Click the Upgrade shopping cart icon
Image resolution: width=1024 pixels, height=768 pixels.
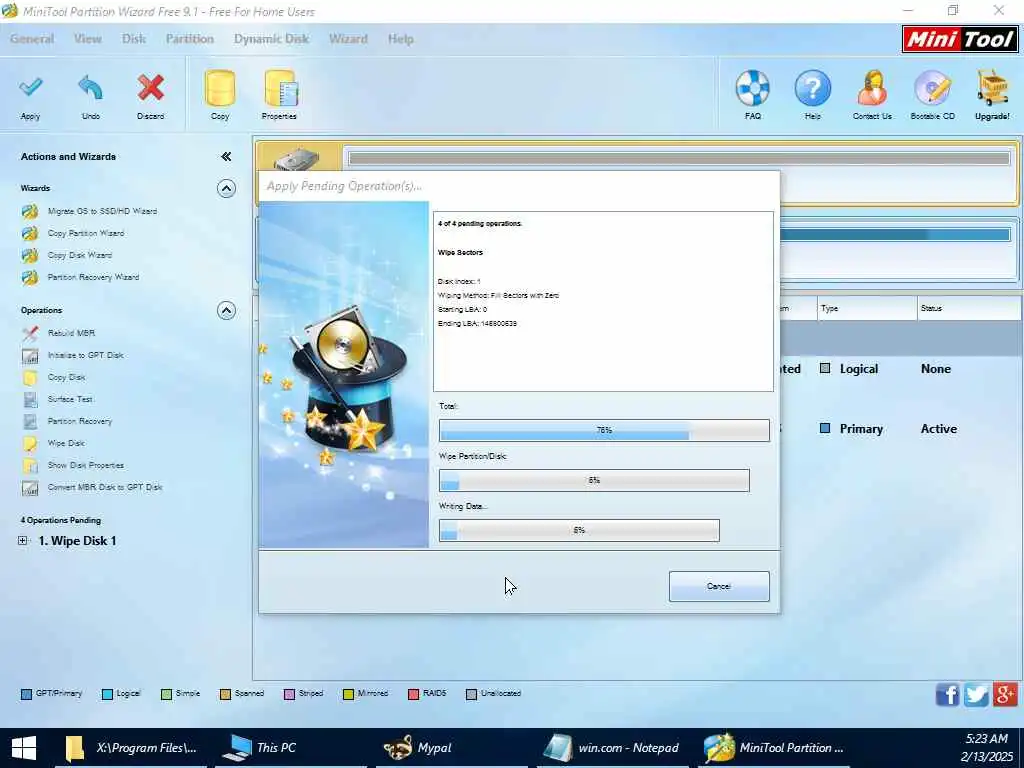tap(992, 88)
